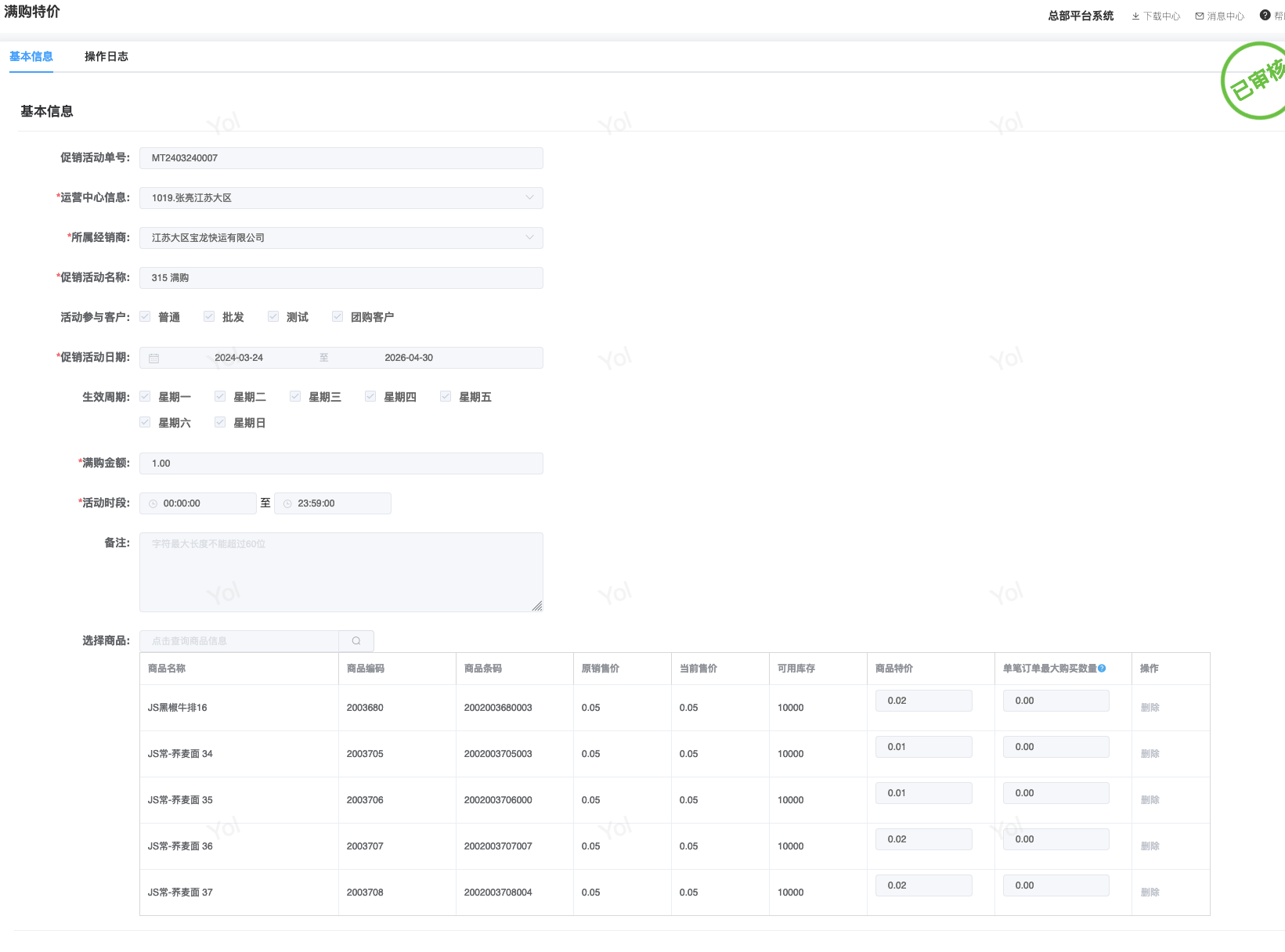Click max purchase quantity input for JS常-荞麦面 34
1285x952 pixels.
click(1056, 747)
